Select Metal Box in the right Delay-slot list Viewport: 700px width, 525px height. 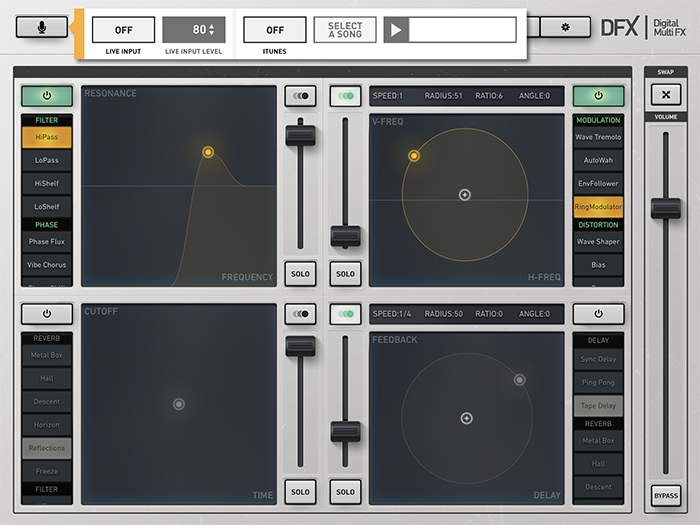[598, 441]
